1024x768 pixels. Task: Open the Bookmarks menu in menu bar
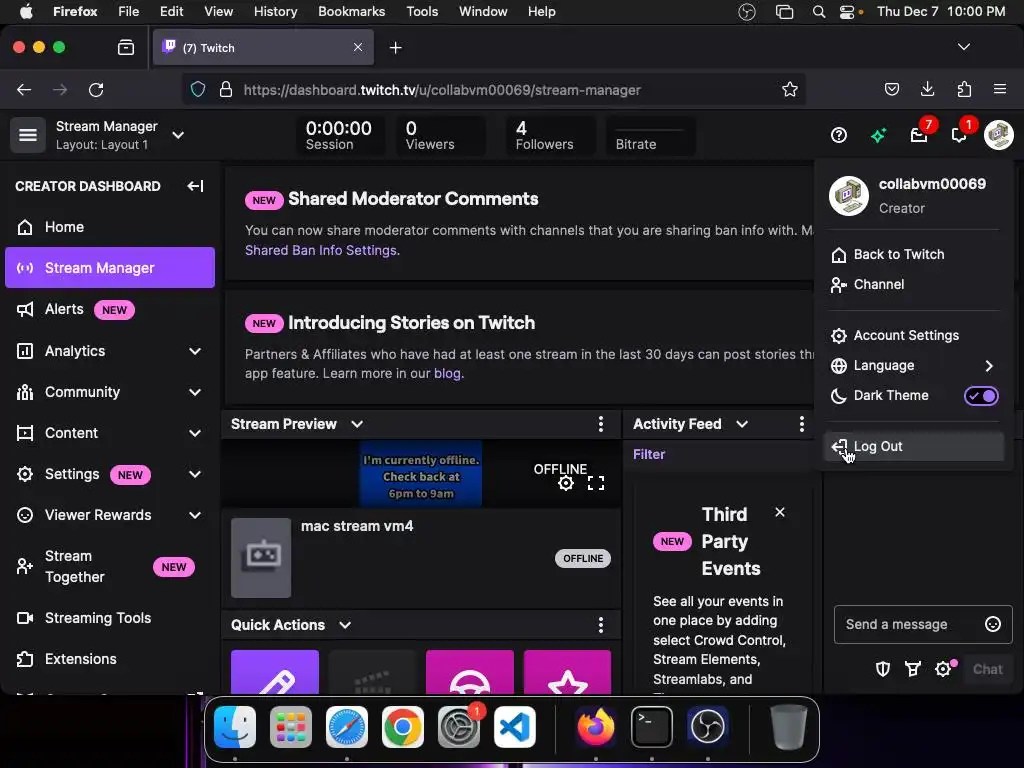pyautogui.click(x=351, y=12)
